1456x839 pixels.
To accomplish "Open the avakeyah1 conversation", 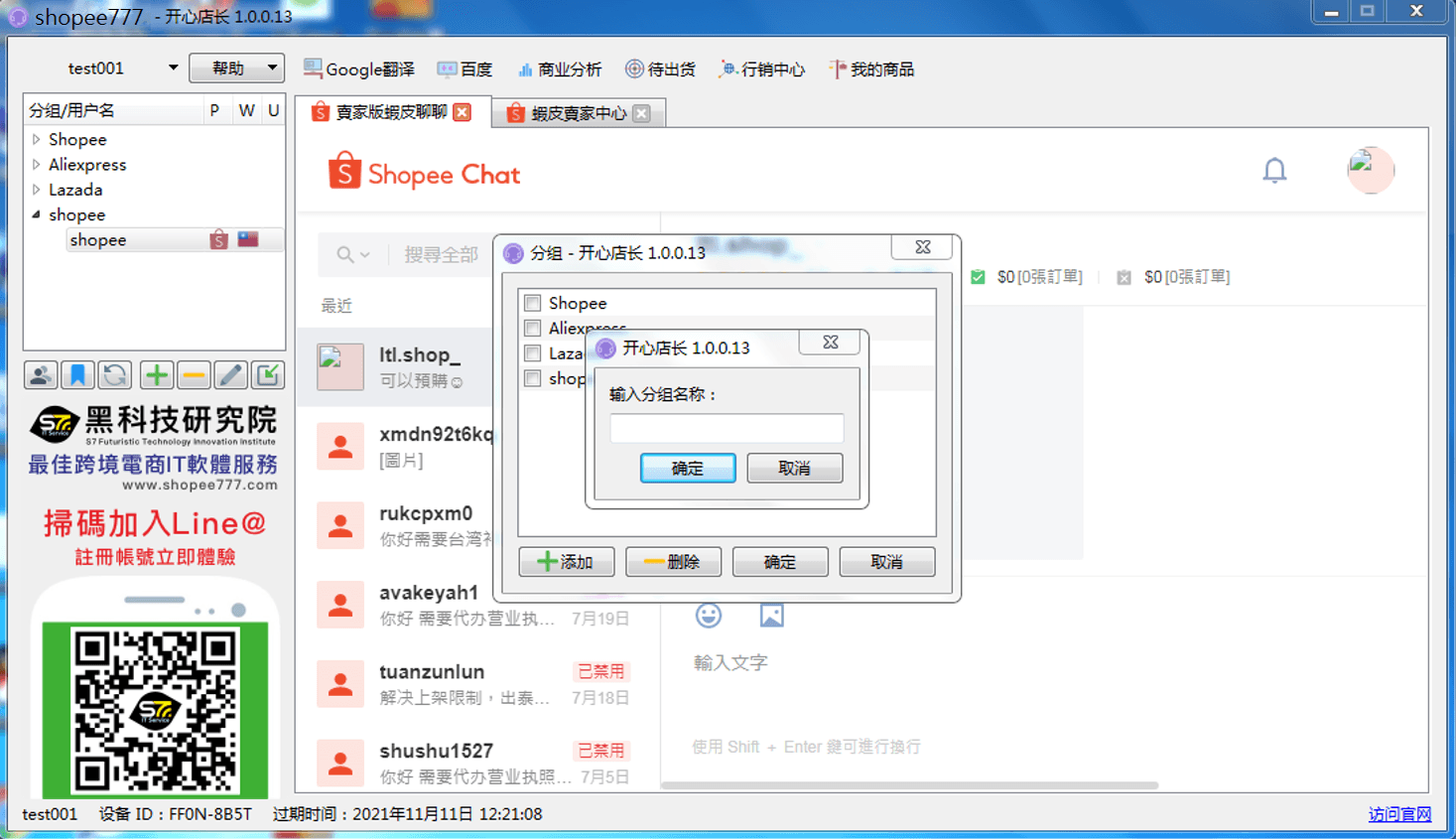I will 477,605.
